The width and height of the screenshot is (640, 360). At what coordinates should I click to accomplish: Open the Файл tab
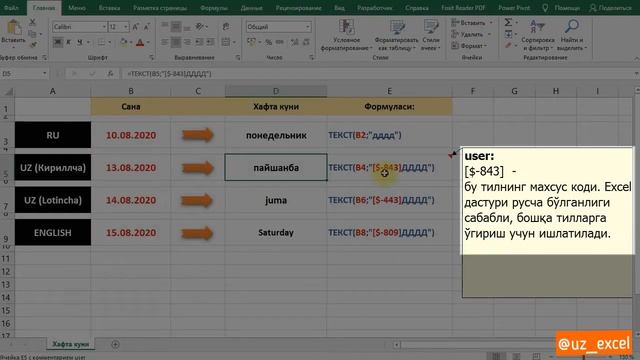coord(11,8)
